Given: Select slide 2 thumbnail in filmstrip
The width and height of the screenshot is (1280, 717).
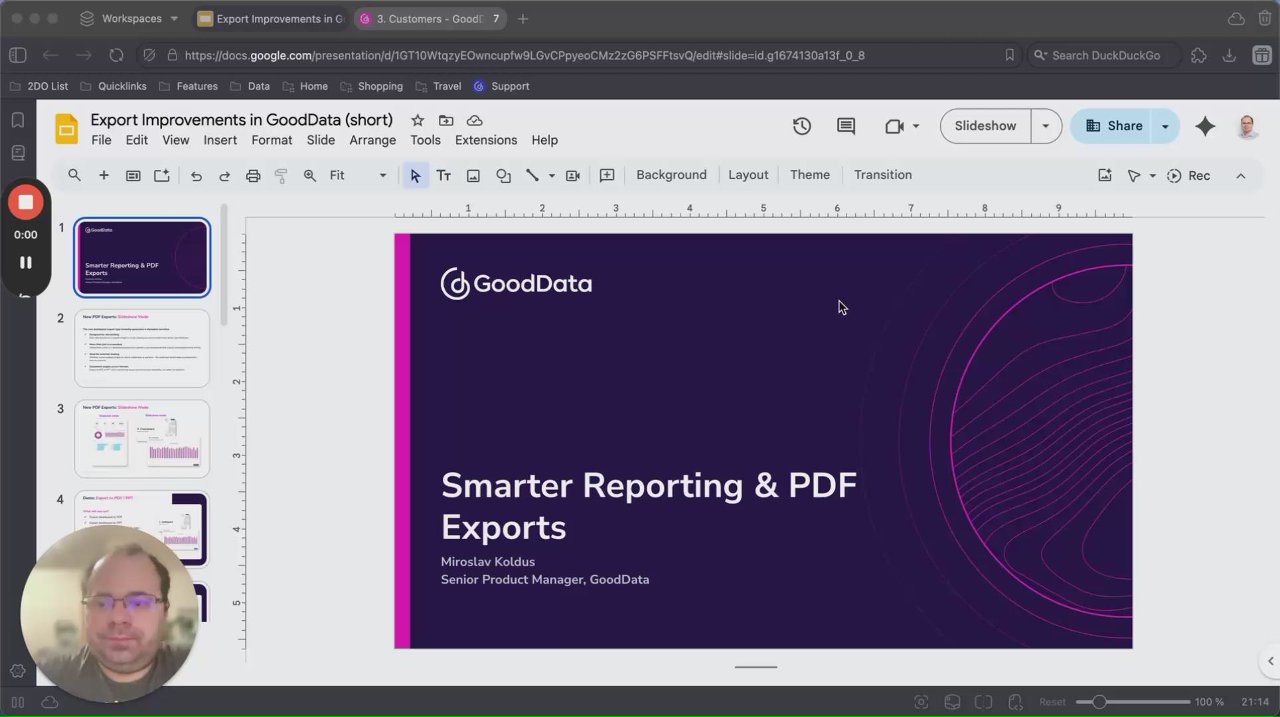Looking at the screenshot, I should 142,348.
